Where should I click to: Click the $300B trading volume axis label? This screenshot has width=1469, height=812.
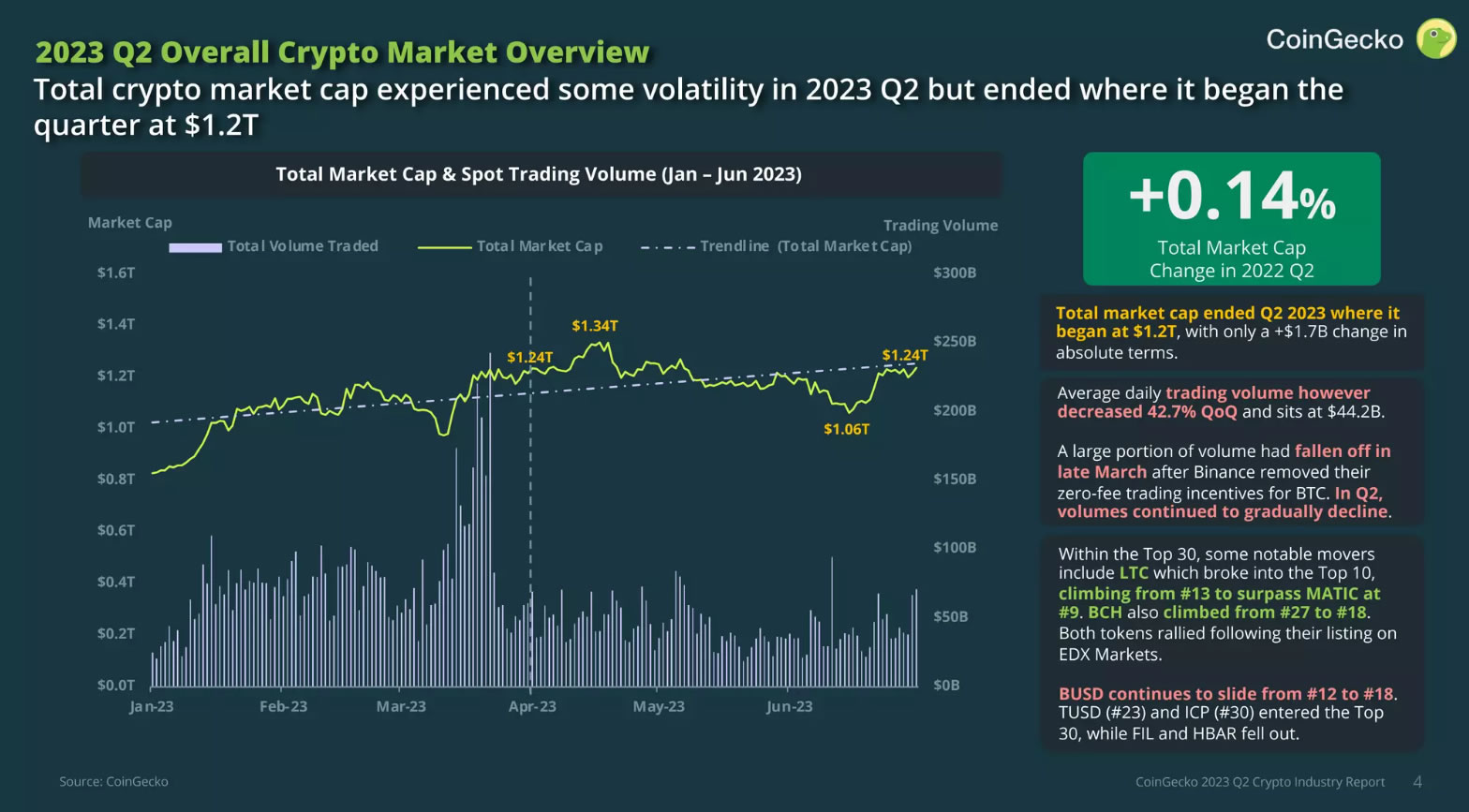955,273
